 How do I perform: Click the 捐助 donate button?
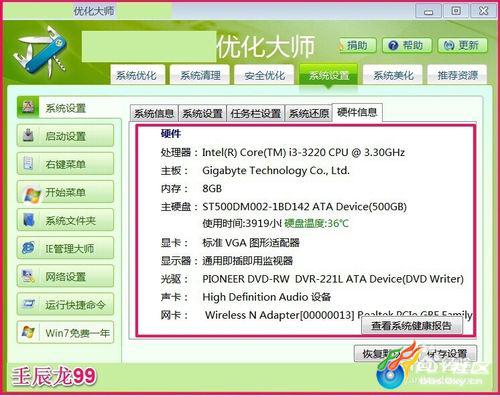pos(357,45)
